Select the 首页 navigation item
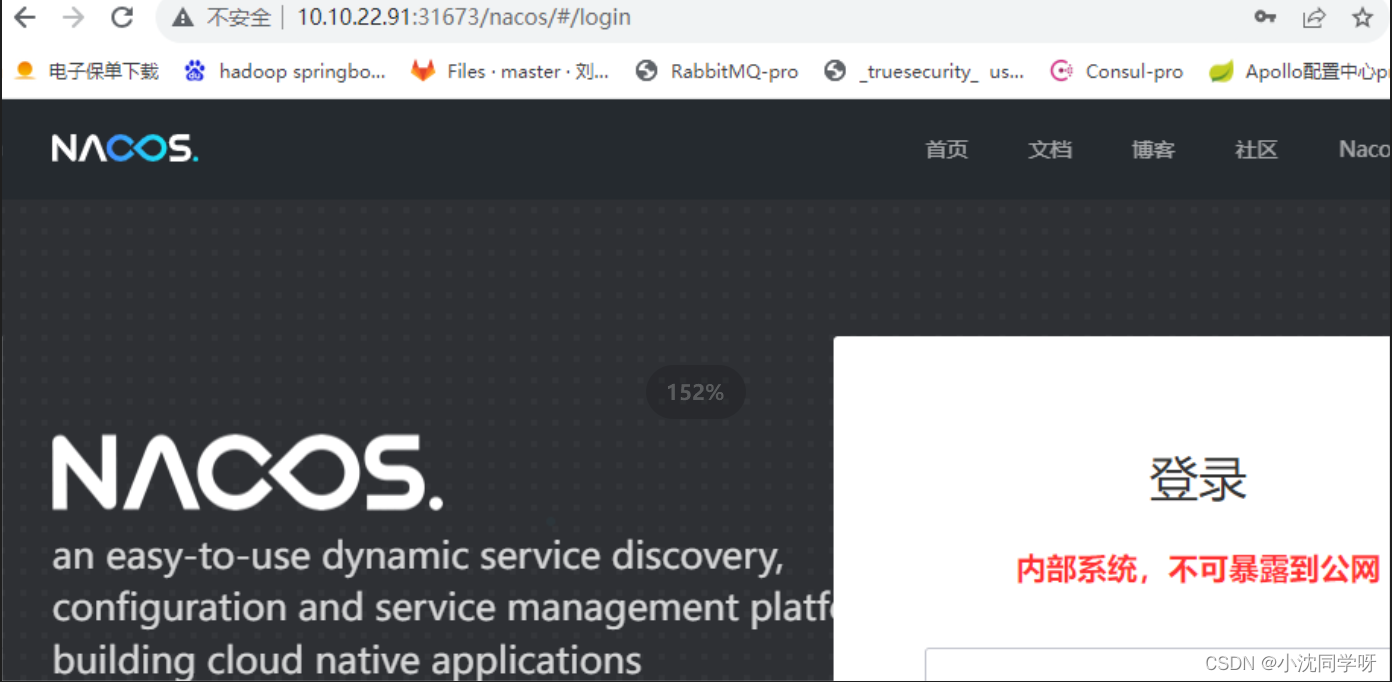Screen dimensions: 1392x682 (946, 149)
